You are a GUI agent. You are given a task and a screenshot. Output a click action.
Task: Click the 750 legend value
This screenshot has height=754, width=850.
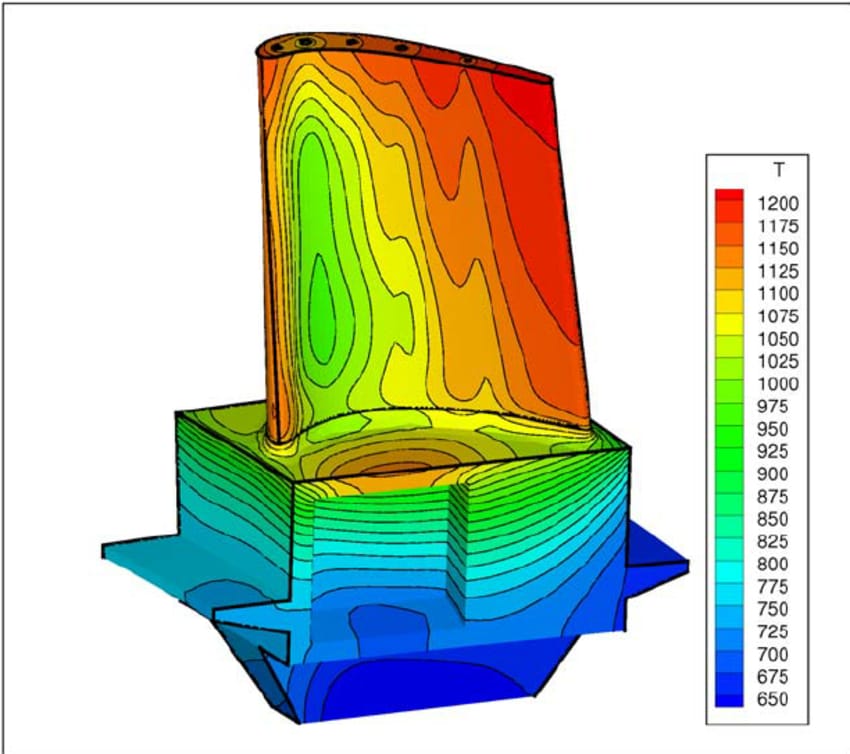772,609
